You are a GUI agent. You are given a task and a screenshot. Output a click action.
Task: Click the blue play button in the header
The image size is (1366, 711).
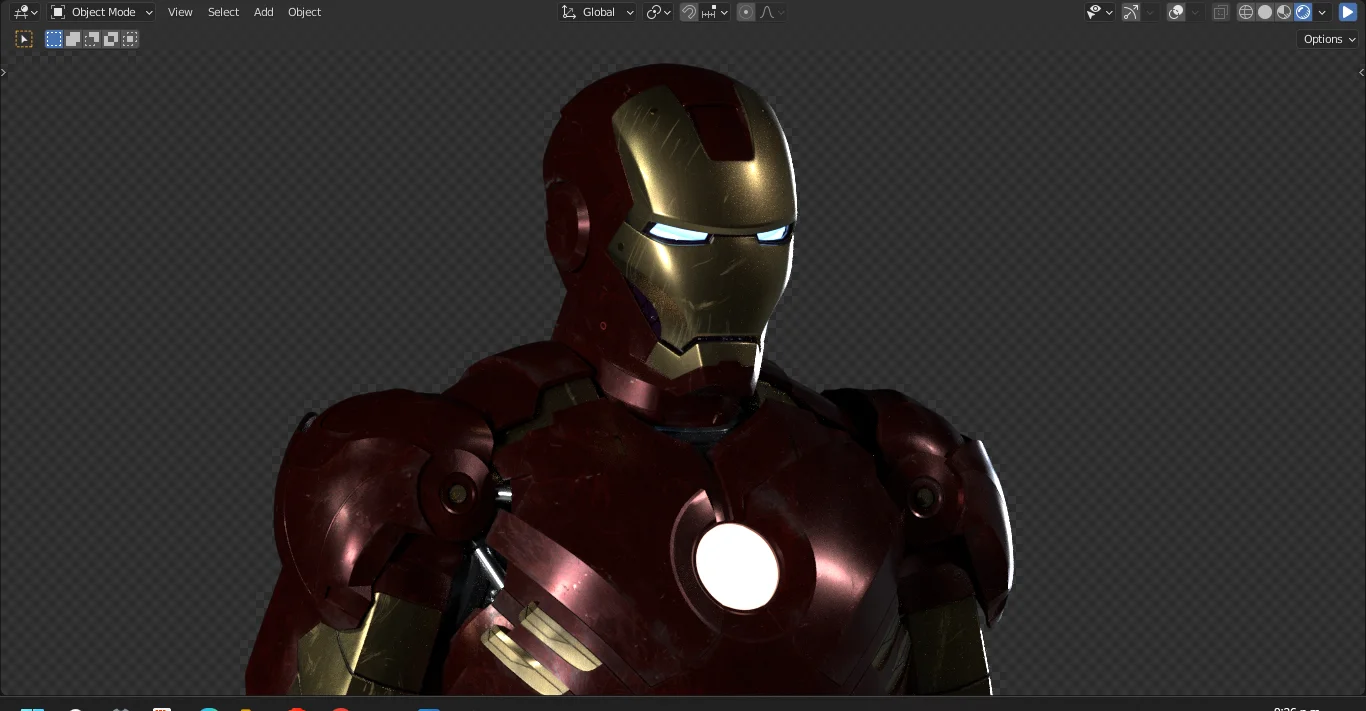pos(1348,12)
